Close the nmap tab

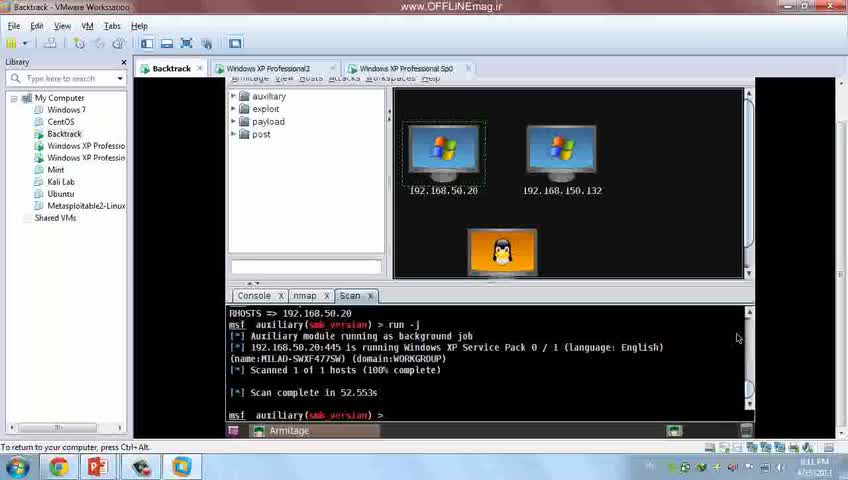327,296
